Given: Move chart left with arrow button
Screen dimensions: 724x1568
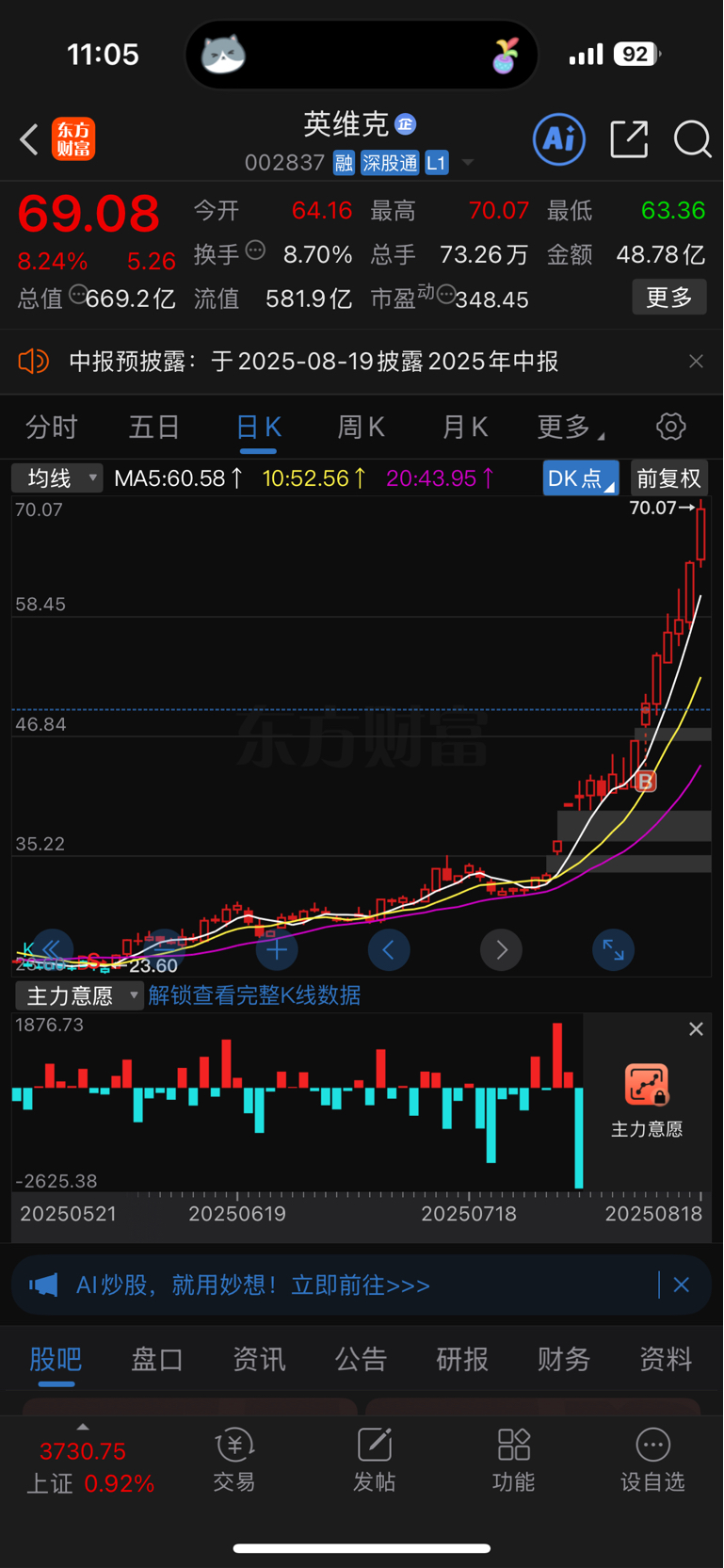Looking at the screenshot, I should (x=389, y=950).
